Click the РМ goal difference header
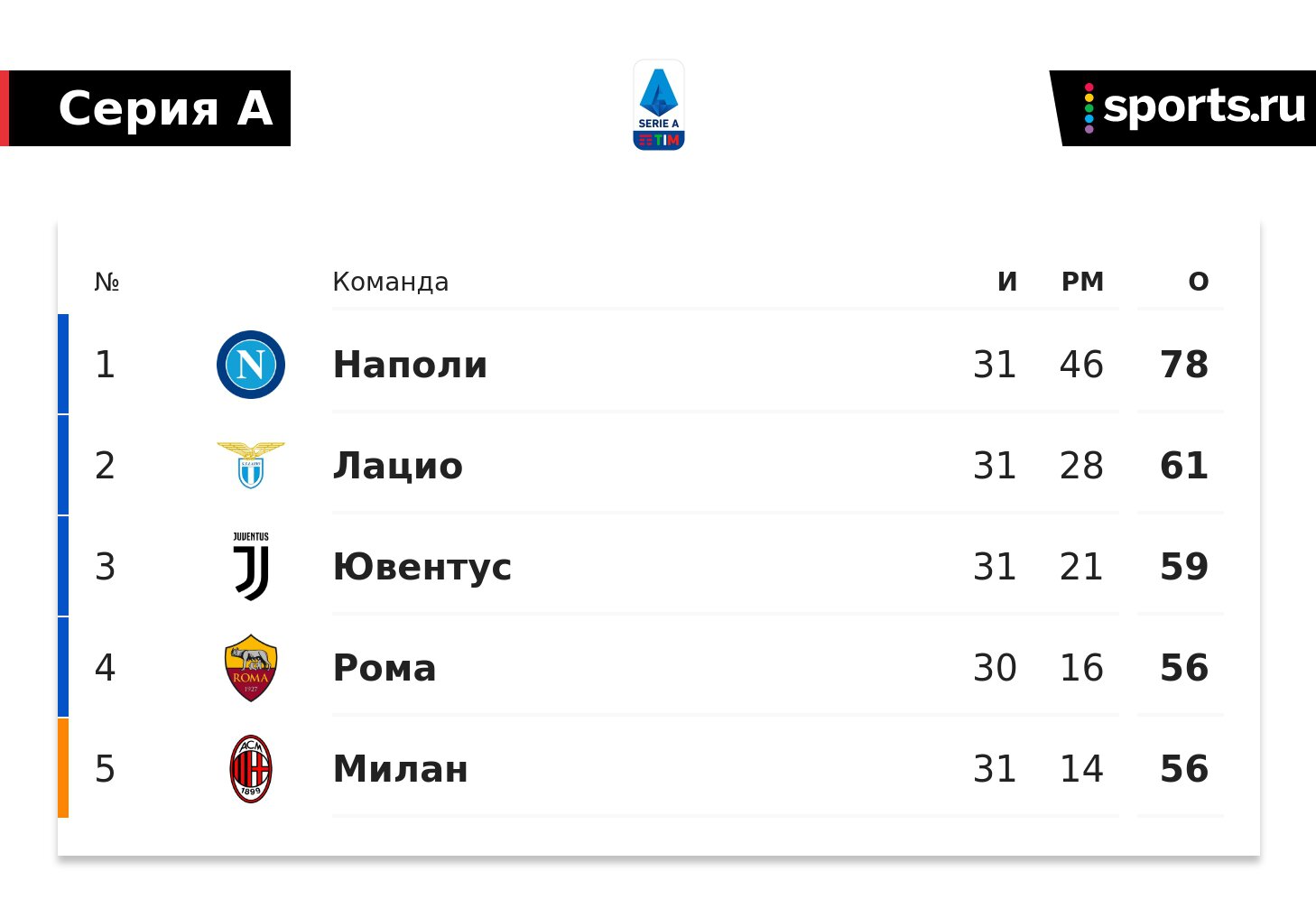Screen dimensions: 1316x899 click(x=1082, y=282)
